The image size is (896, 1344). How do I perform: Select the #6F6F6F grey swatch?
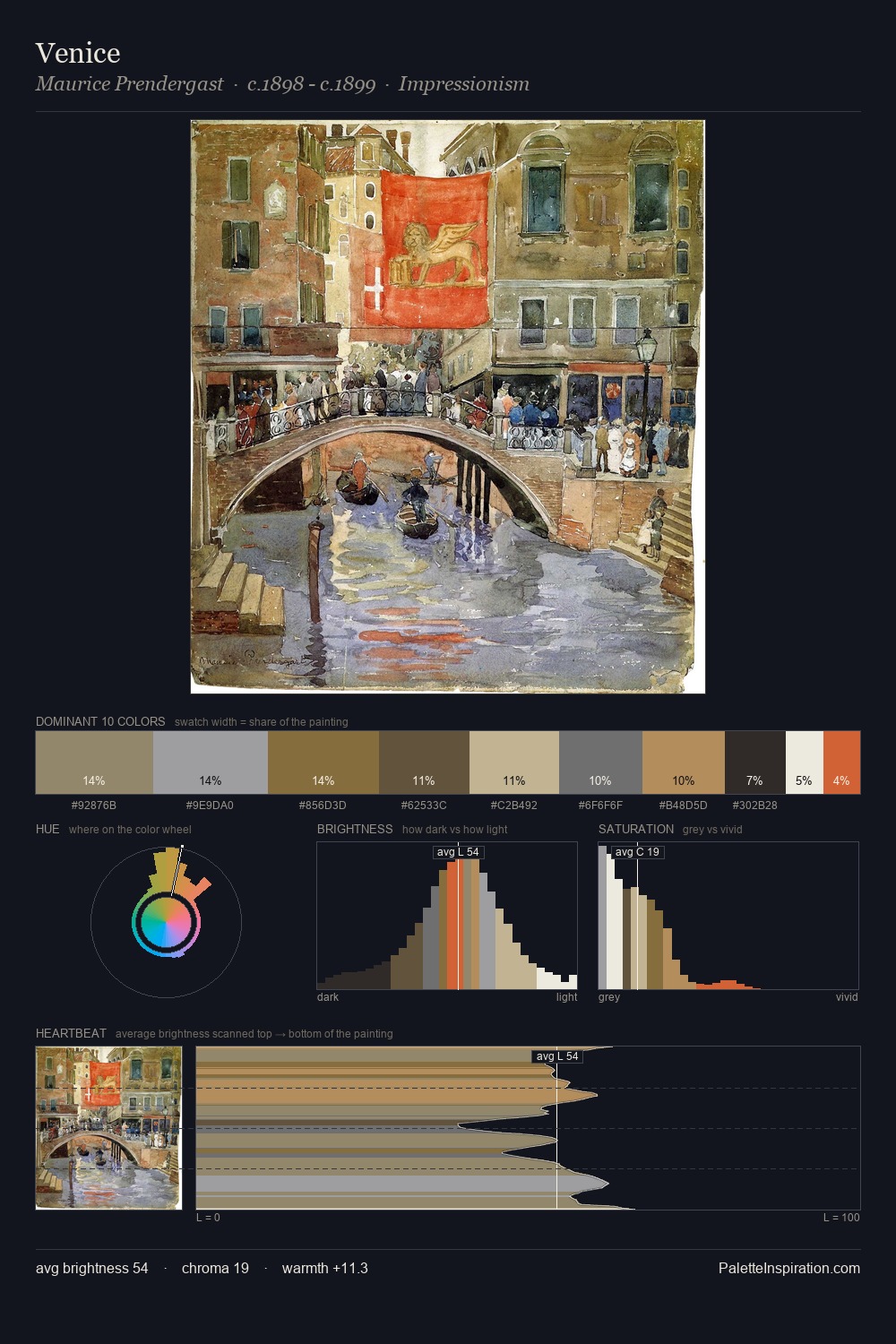click(x=600, y=762)
